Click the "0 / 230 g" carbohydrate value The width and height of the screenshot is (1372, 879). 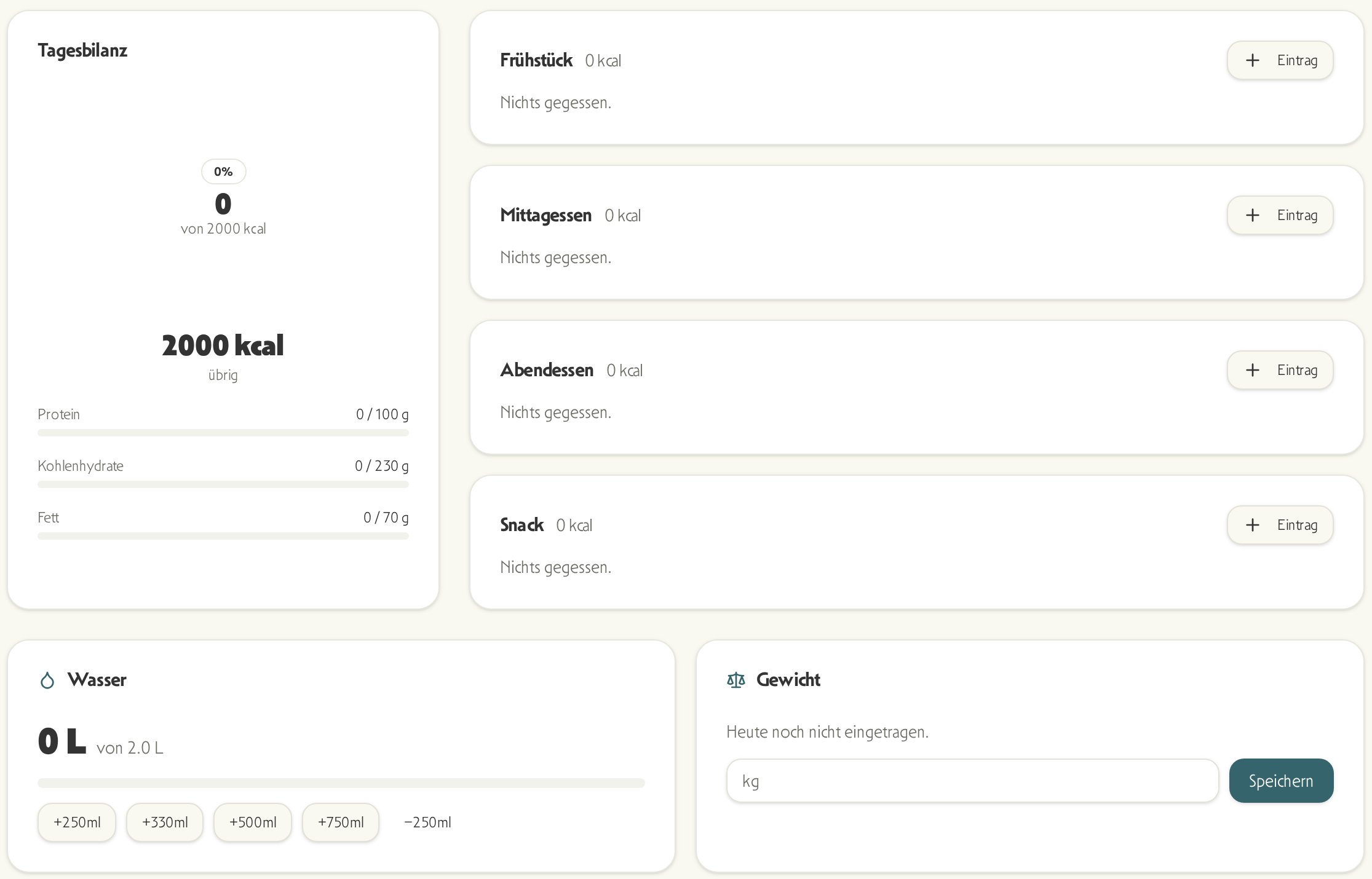[381, 466]
